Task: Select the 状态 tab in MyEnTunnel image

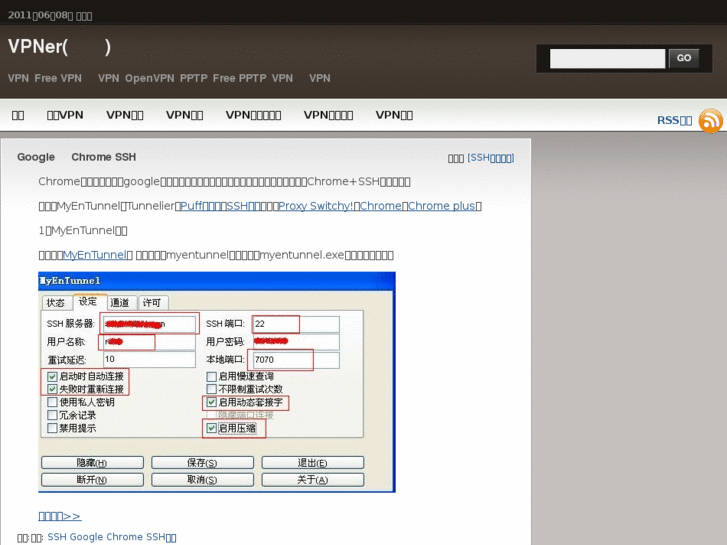Action: click(56, 303)
